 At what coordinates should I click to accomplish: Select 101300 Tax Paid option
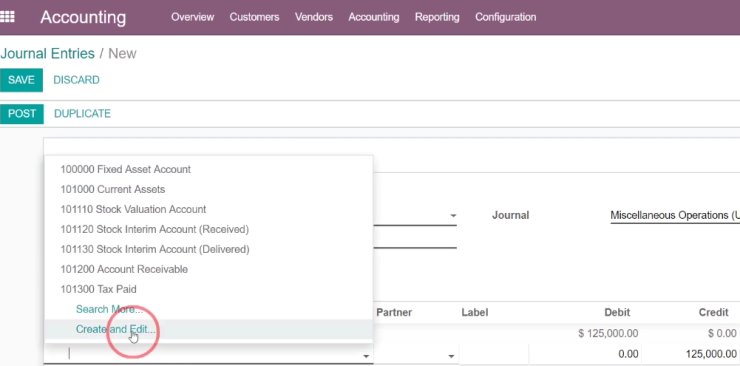(x=208, y=289)
